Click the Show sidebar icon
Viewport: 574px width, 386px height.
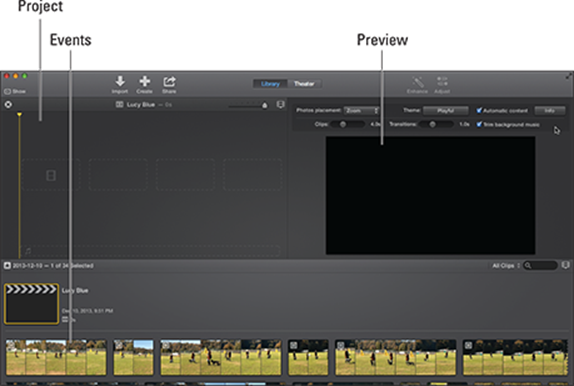point(7,91)
